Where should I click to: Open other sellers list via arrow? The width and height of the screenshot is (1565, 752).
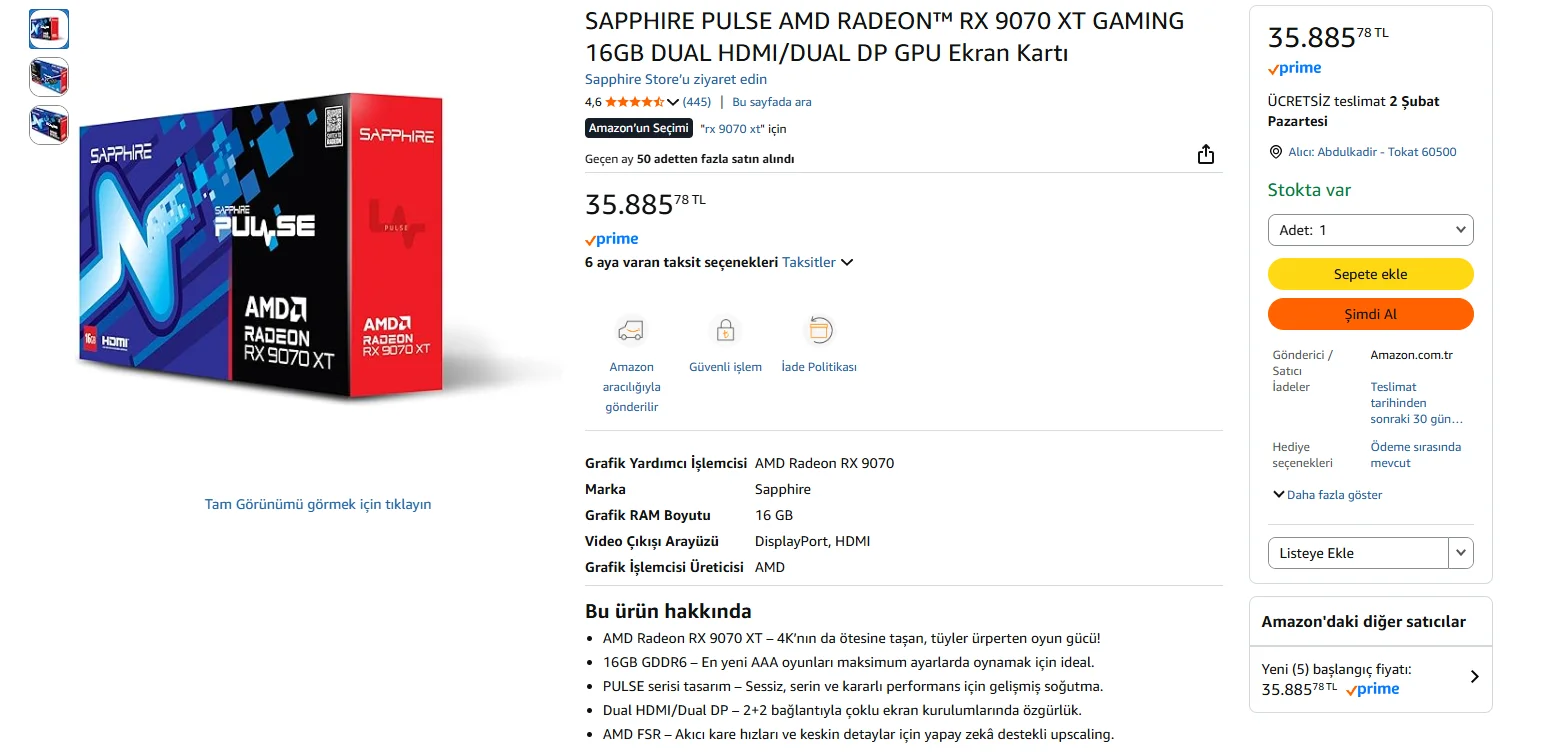click(1472, 676)
